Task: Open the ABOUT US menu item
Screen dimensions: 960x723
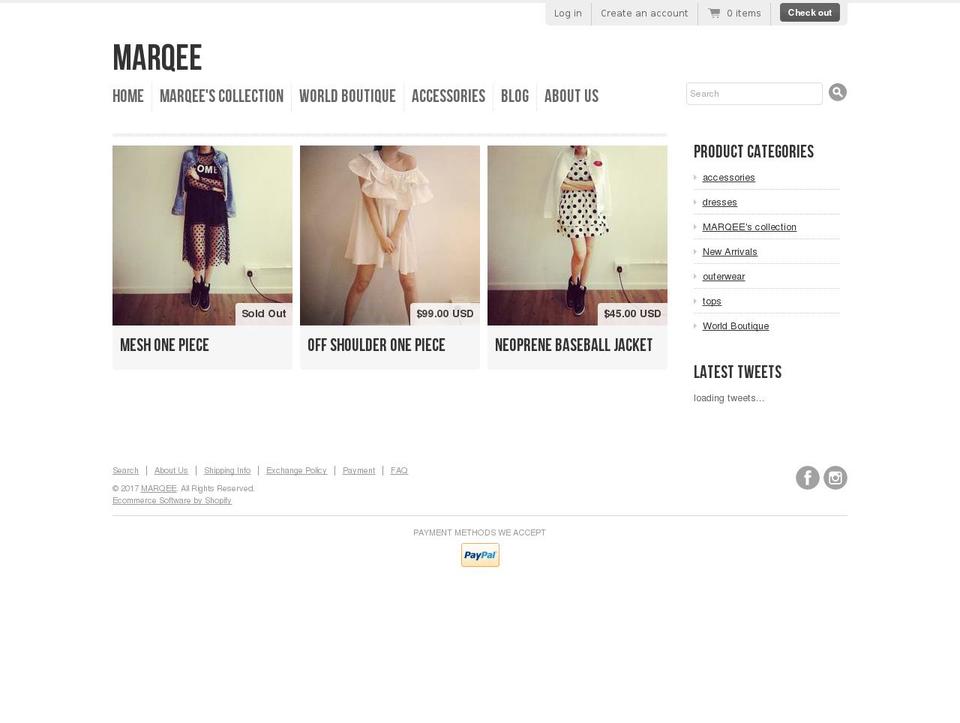Action: point(571,96)
